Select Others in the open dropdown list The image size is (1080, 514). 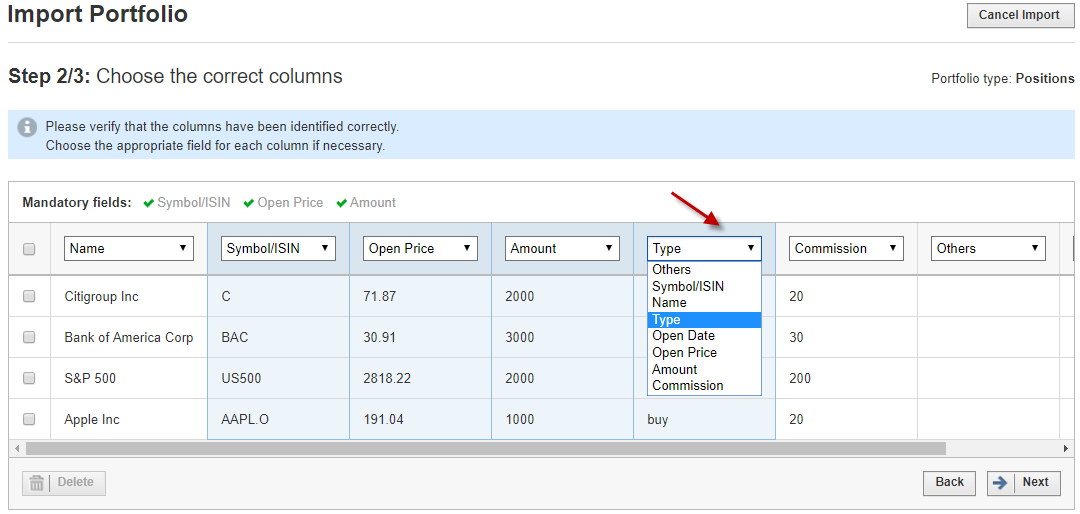point(704,269)
